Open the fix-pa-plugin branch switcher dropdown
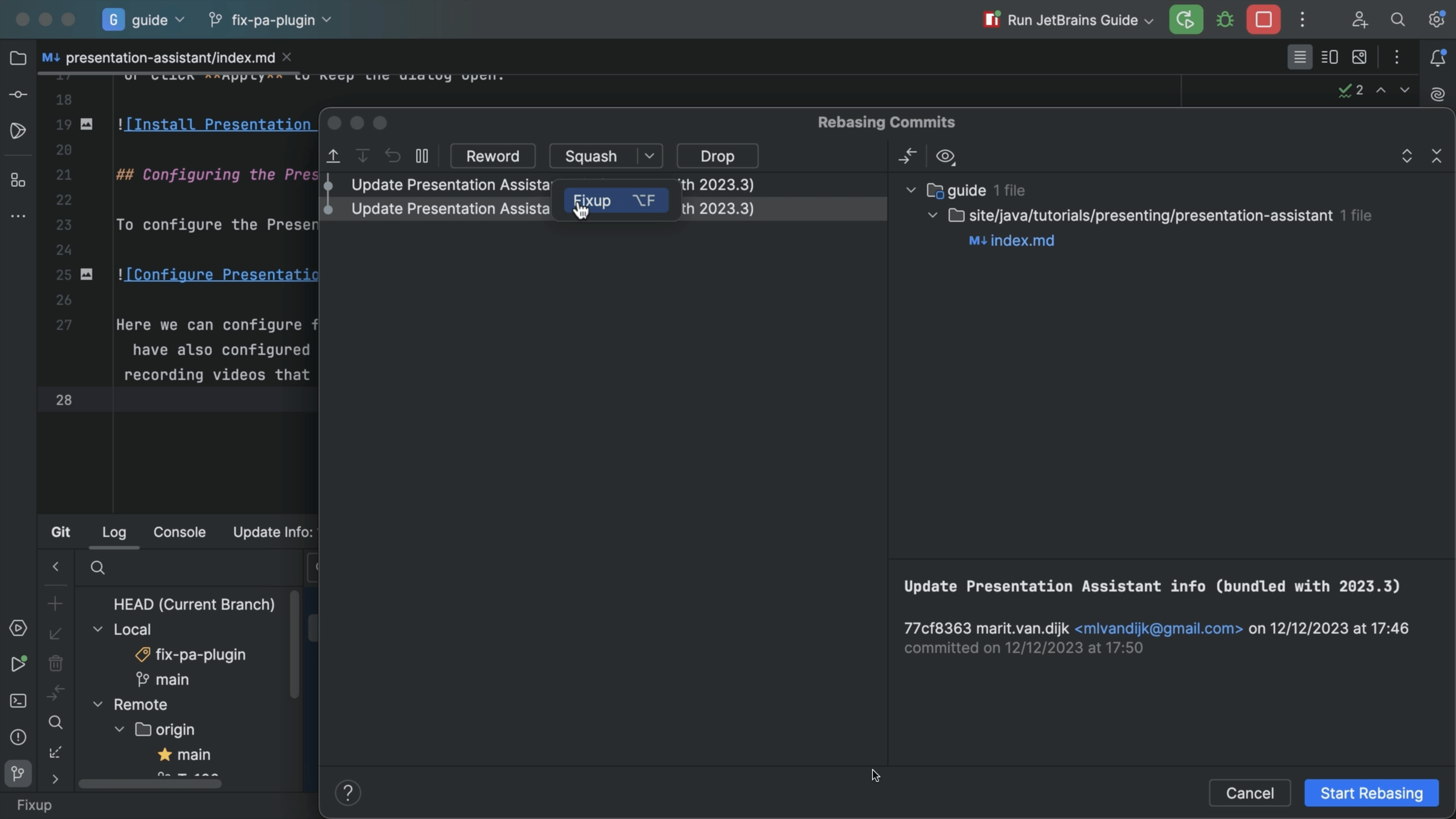 [x=327, y=20]
